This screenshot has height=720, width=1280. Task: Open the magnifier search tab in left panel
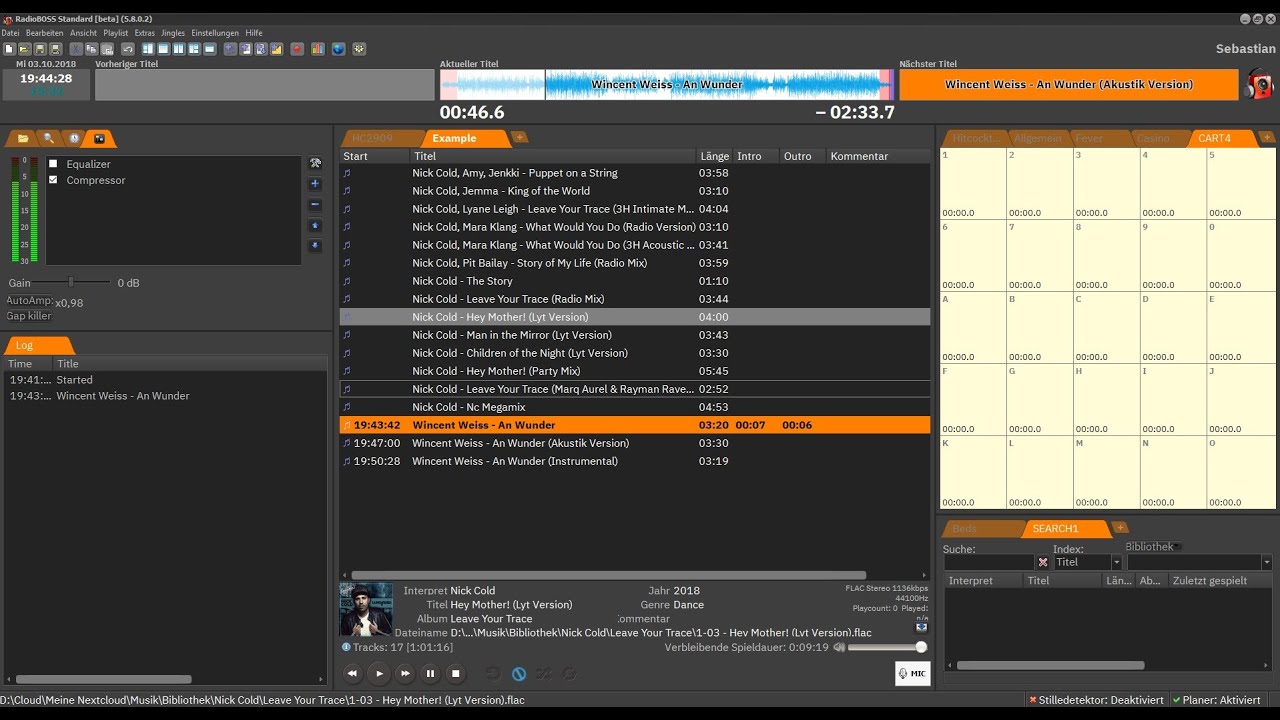pos(48,138)
